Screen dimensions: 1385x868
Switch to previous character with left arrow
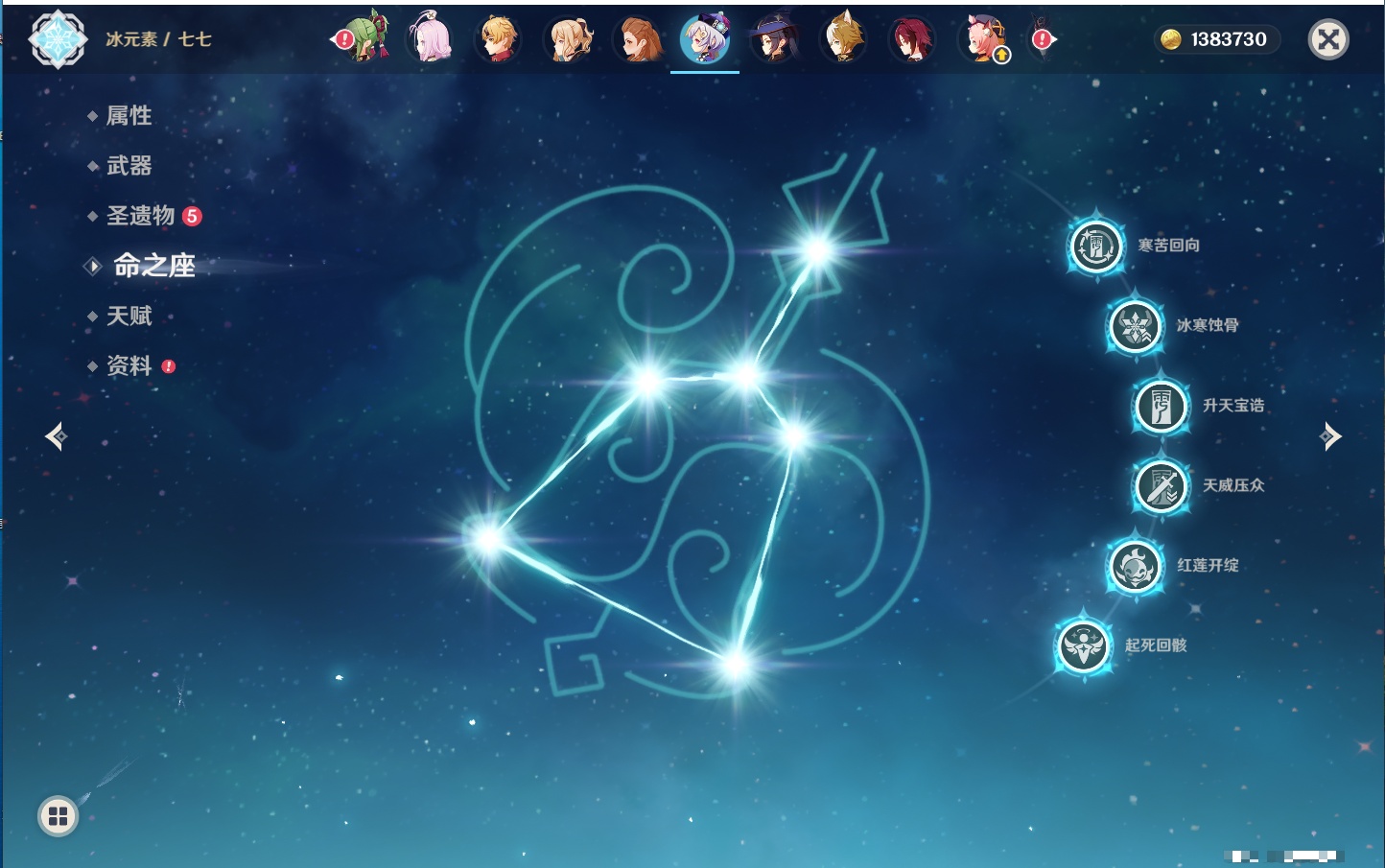point(56,436)
